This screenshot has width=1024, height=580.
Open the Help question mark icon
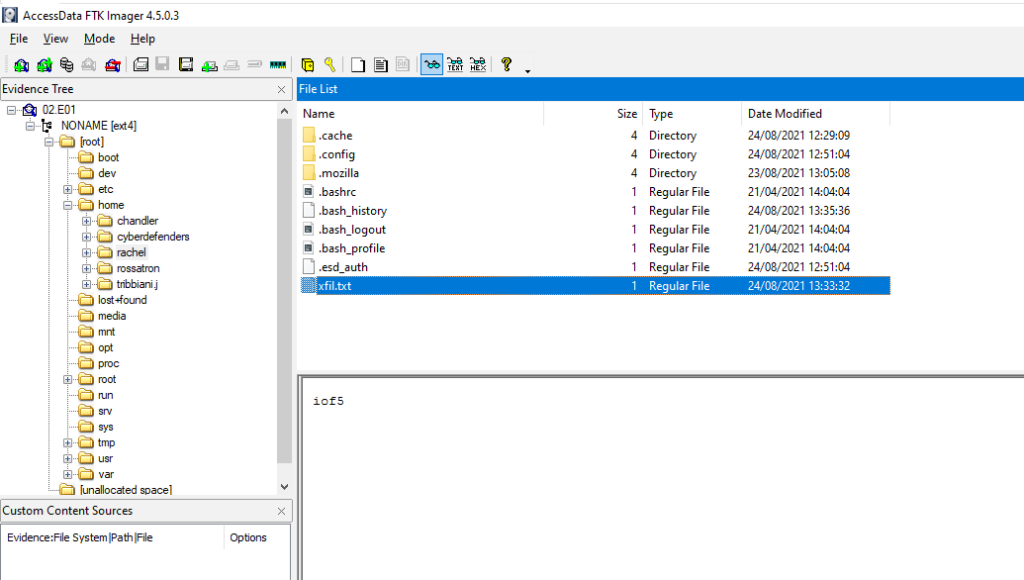tap(505, 64)
